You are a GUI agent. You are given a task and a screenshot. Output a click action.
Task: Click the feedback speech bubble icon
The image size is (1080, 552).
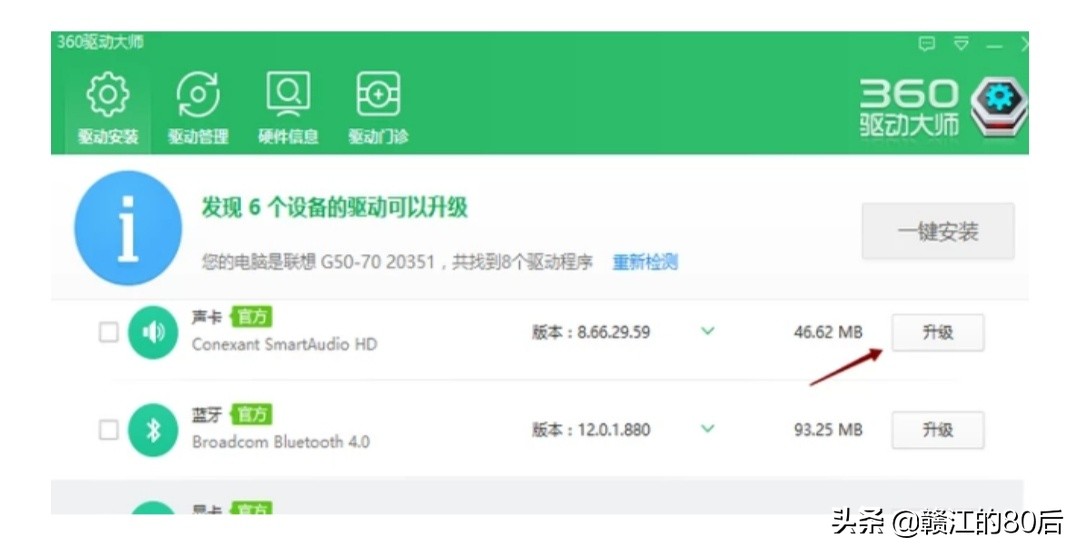[927, 44]
